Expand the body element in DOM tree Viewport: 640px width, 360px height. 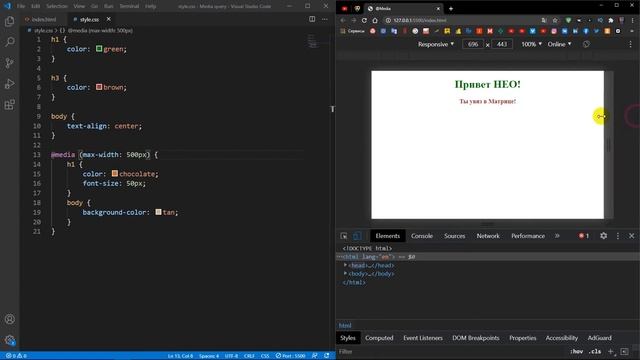[345, 274]
